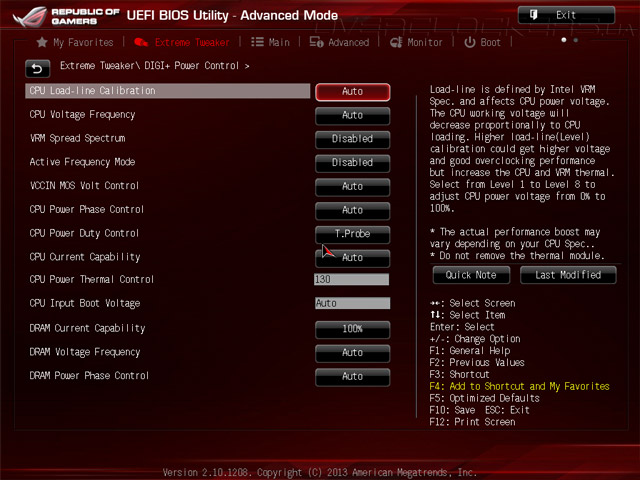
Task: Click the F2: Previous Values hint
Action: click(x=477, y=363)
